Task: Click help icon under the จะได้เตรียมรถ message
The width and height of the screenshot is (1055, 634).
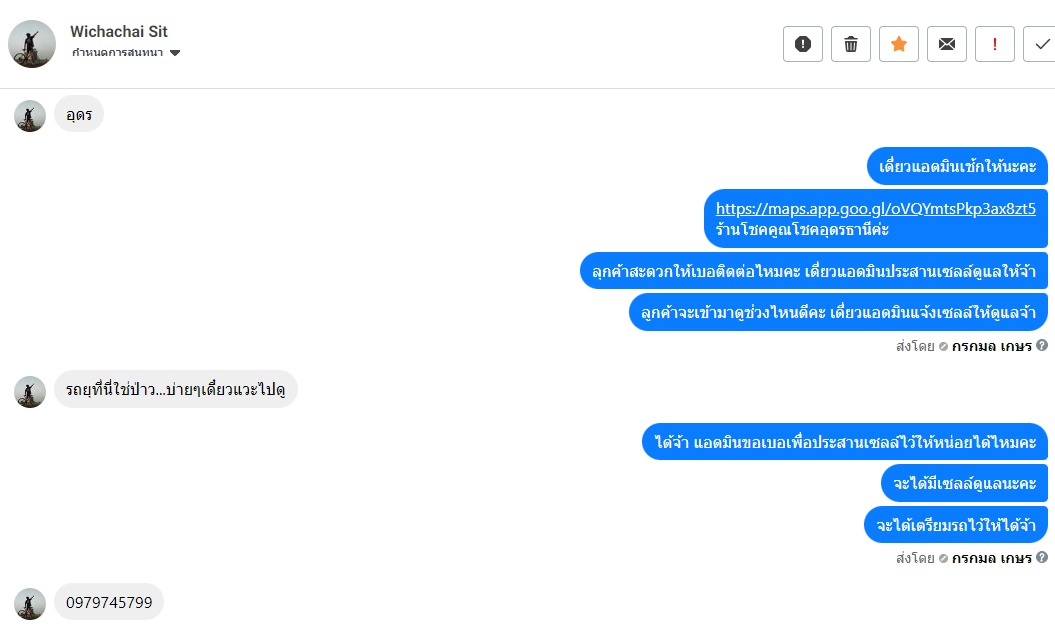Action: (1042, 558)
